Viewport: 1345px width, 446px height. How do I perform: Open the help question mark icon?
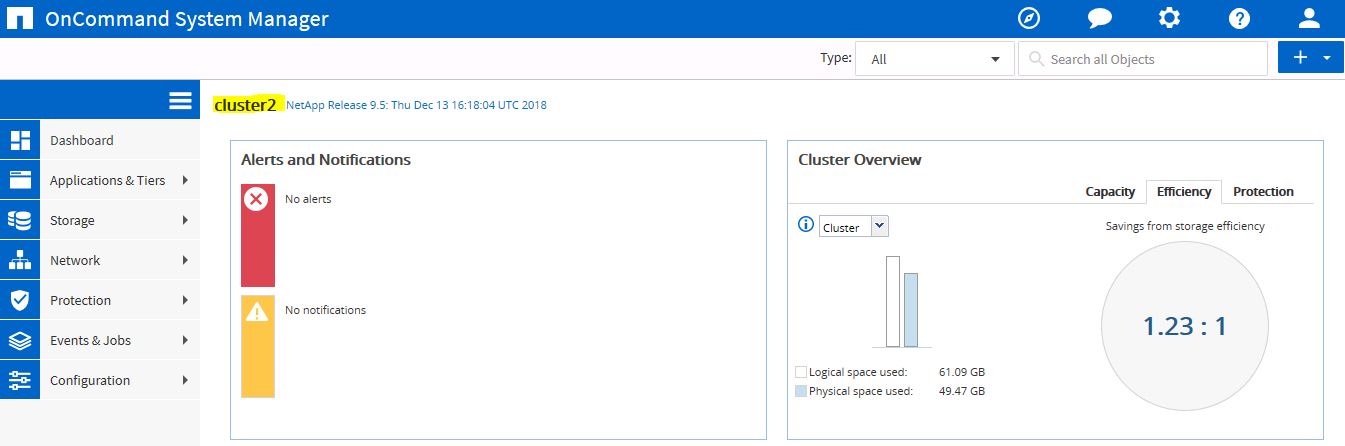[x=1239, y=18]
